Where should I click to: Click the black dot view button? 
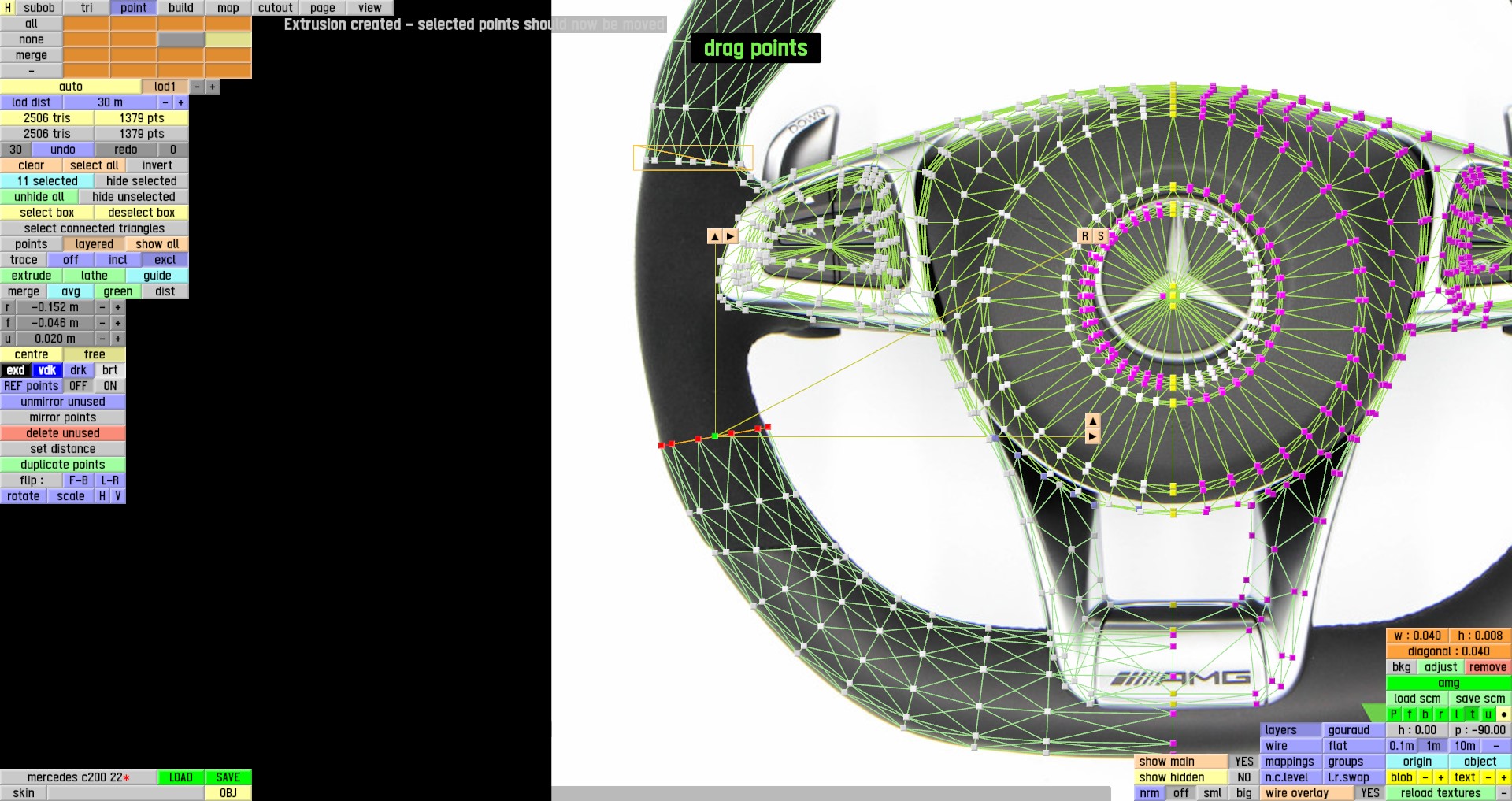point(1503,714)
